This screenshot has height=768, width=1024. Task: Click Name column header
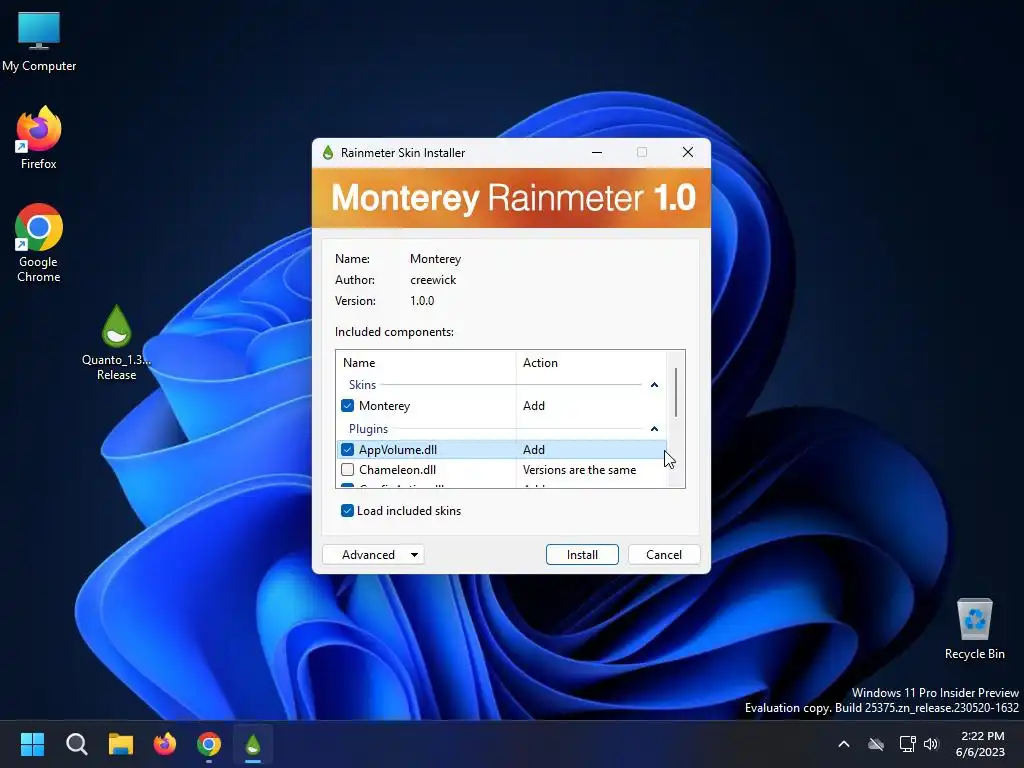pos(426,362)
